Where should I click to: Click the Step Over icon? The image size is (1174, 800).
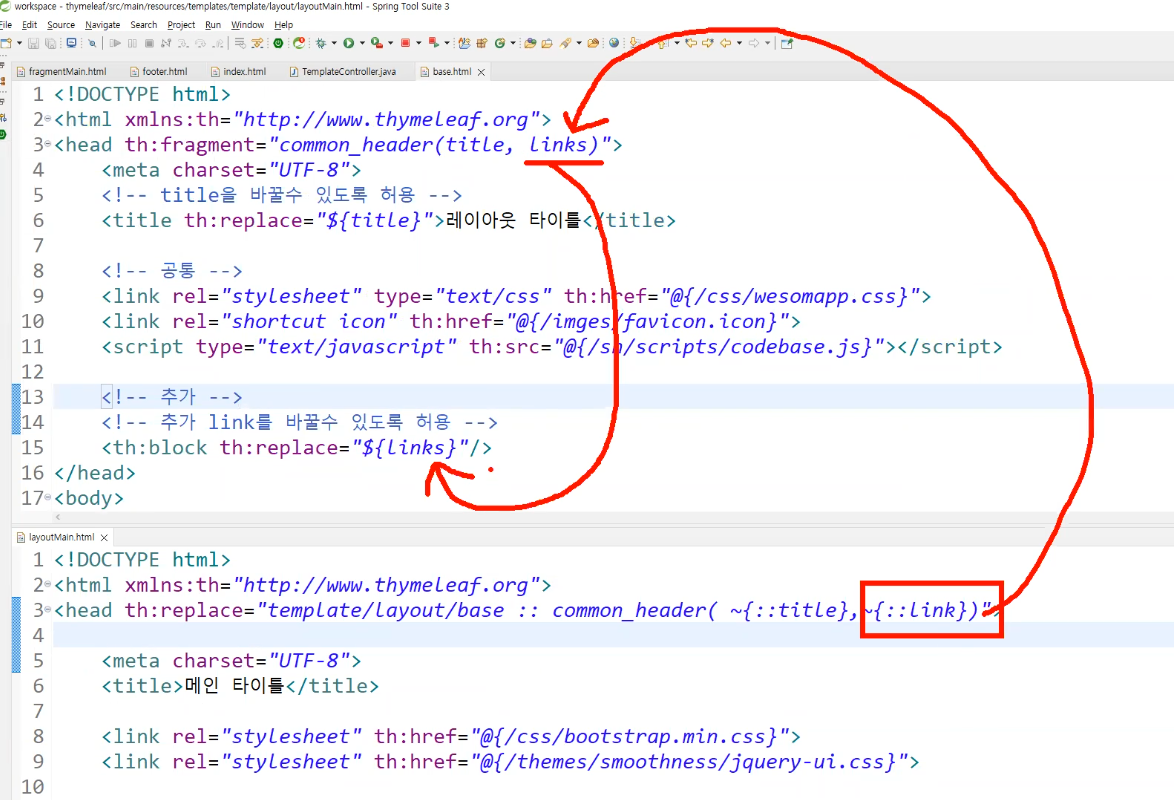point(200,43)
